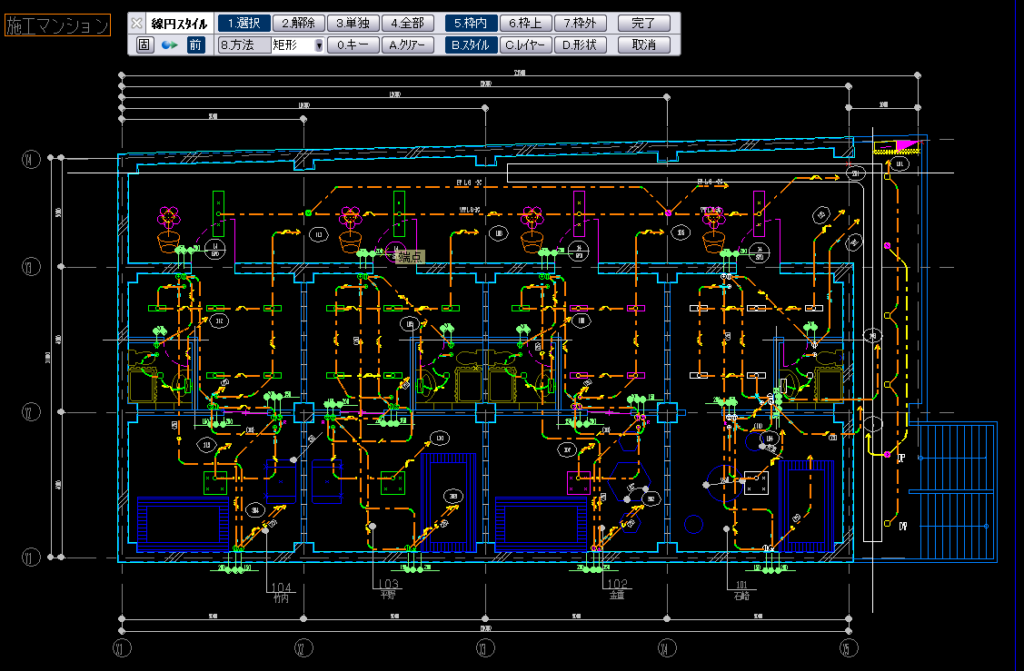Choose the 4.全部 option
This screenshot has height=671, width=1024.
pyautogui.click(x=408, y=24)
